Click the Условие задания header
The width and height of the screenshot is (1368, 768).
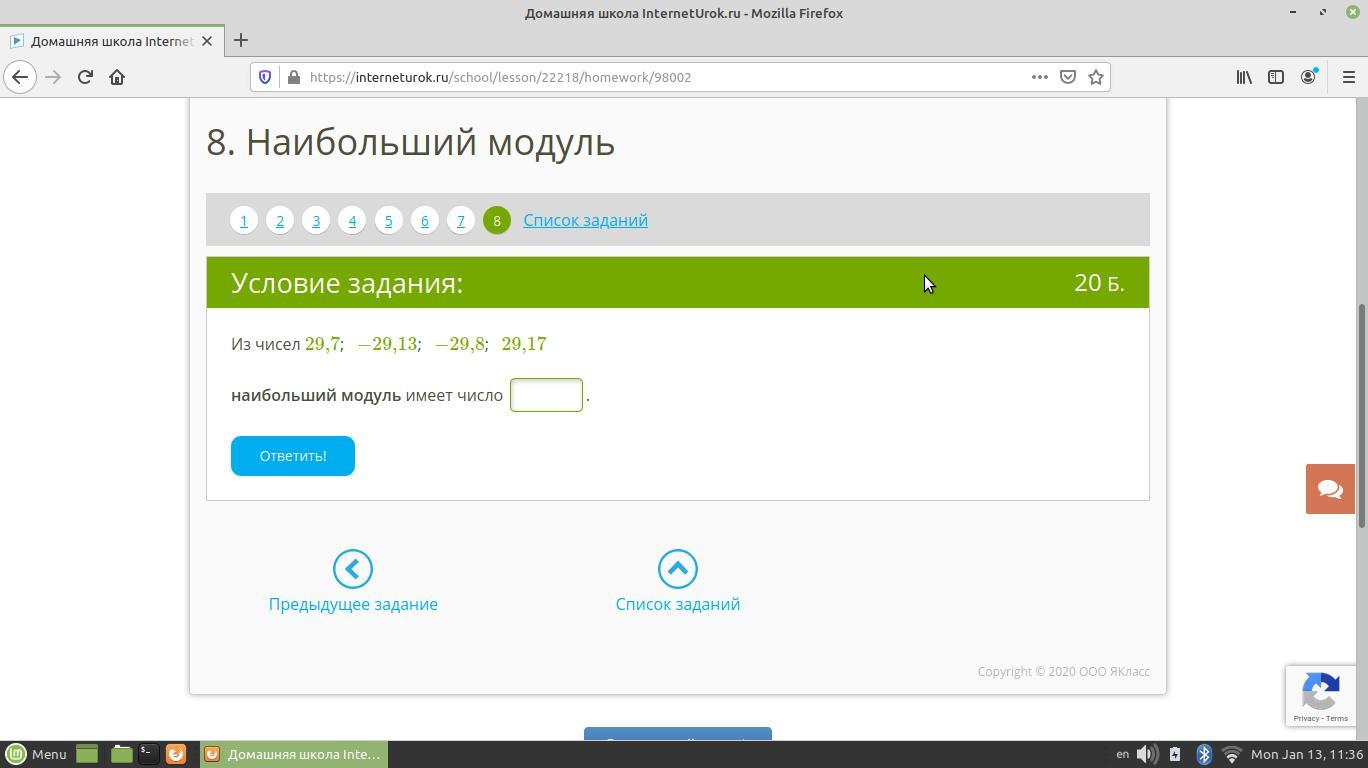click(347, 283)
